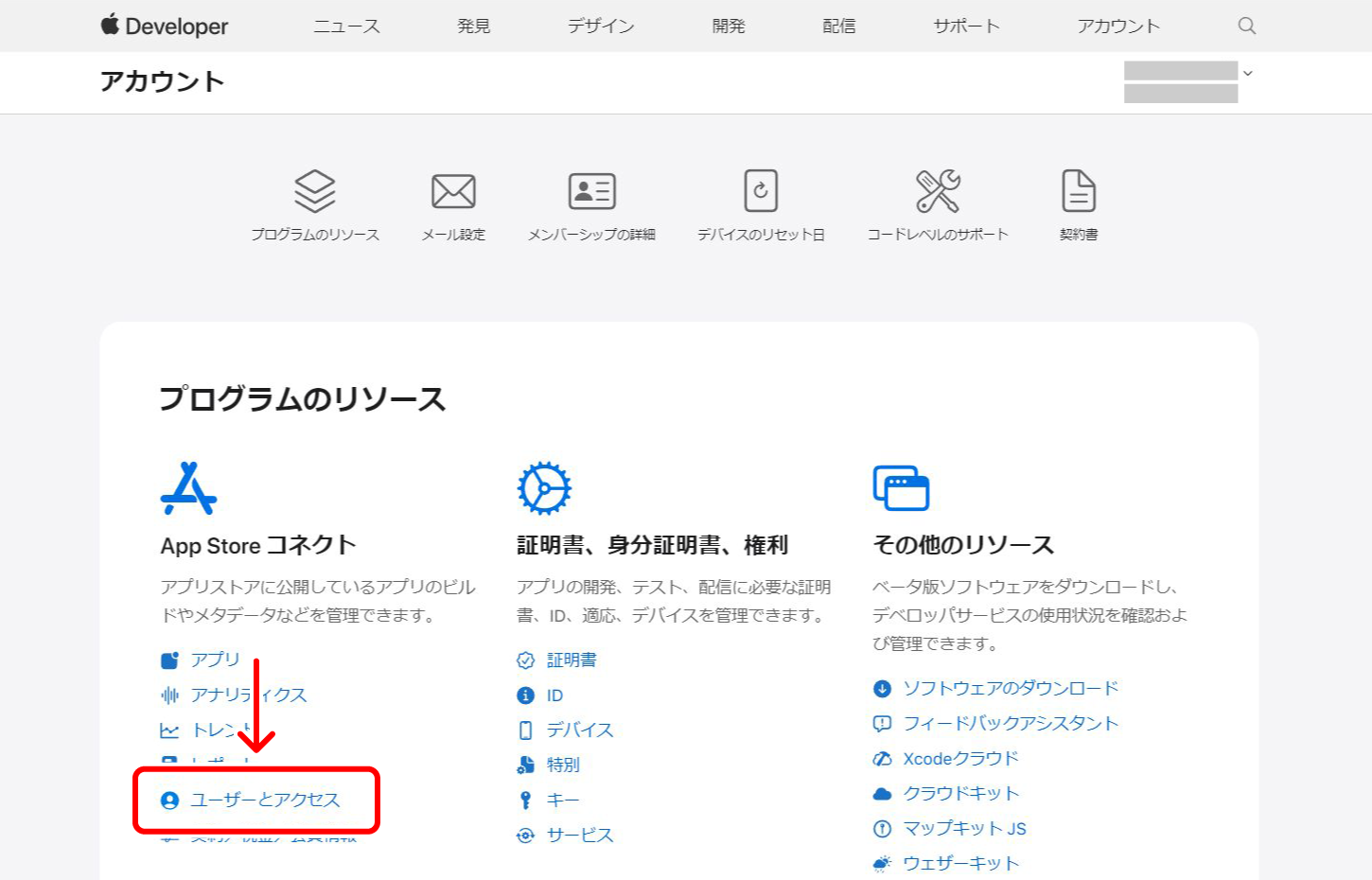The height and width of the screenshot is (880, 1372).
Task: Click the 証明書 gear section icon
Action: tap(544, 488)
